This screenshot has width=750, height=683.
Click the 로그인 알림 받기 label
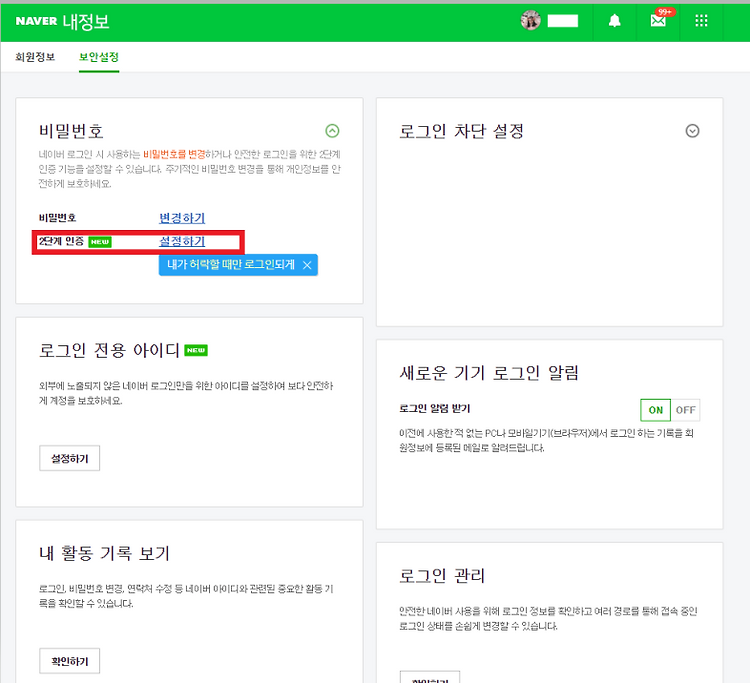(x=434, y=408)
